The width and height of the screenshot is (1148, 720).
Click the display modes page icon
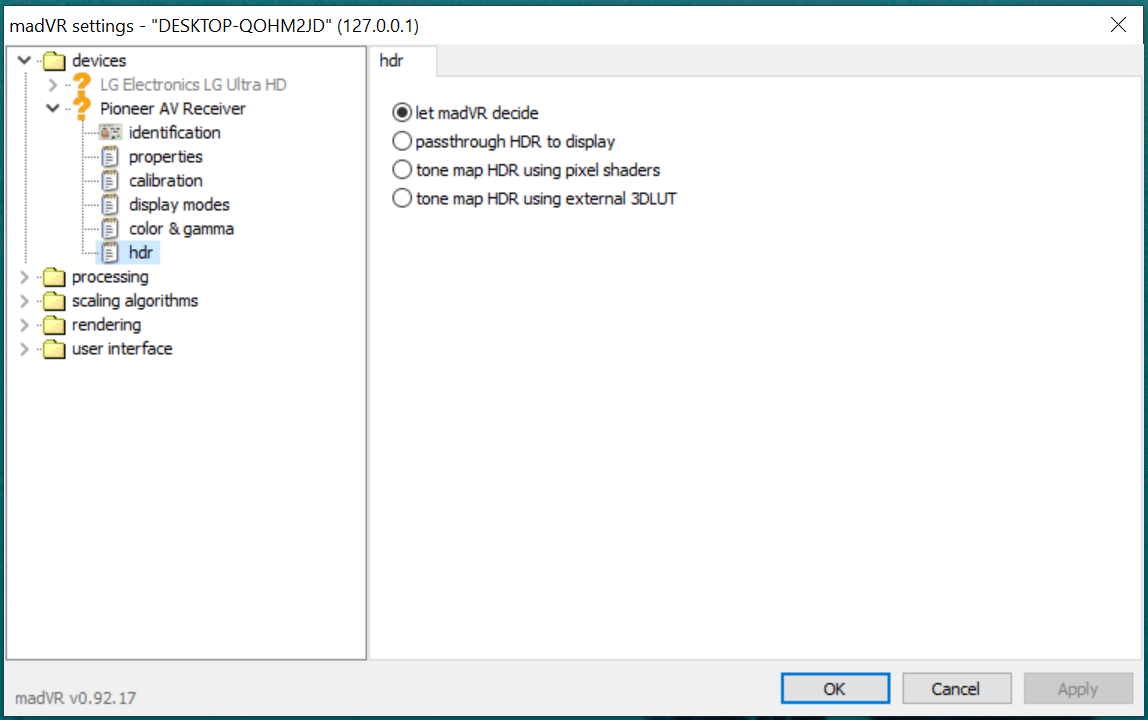tap(109, 204)
